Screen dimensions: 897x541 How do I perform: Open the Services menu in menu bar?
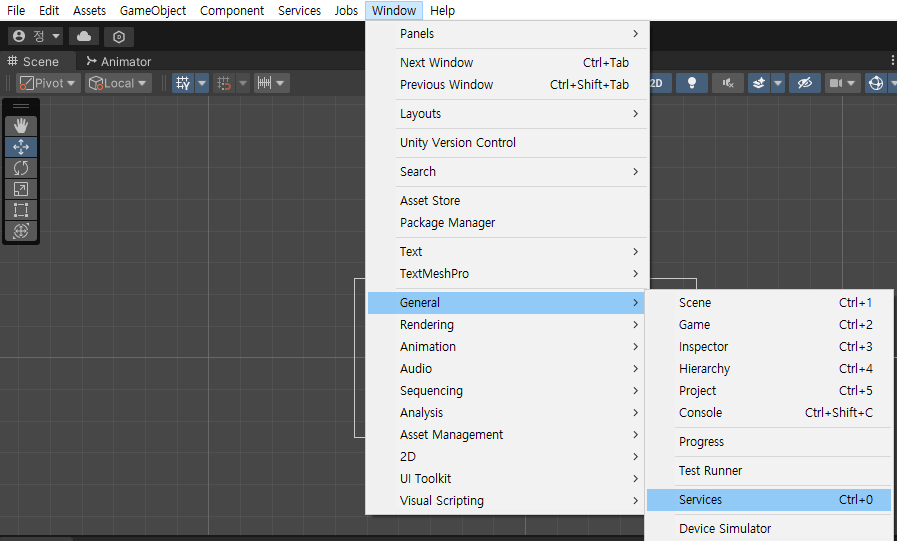tap(299, 10)
